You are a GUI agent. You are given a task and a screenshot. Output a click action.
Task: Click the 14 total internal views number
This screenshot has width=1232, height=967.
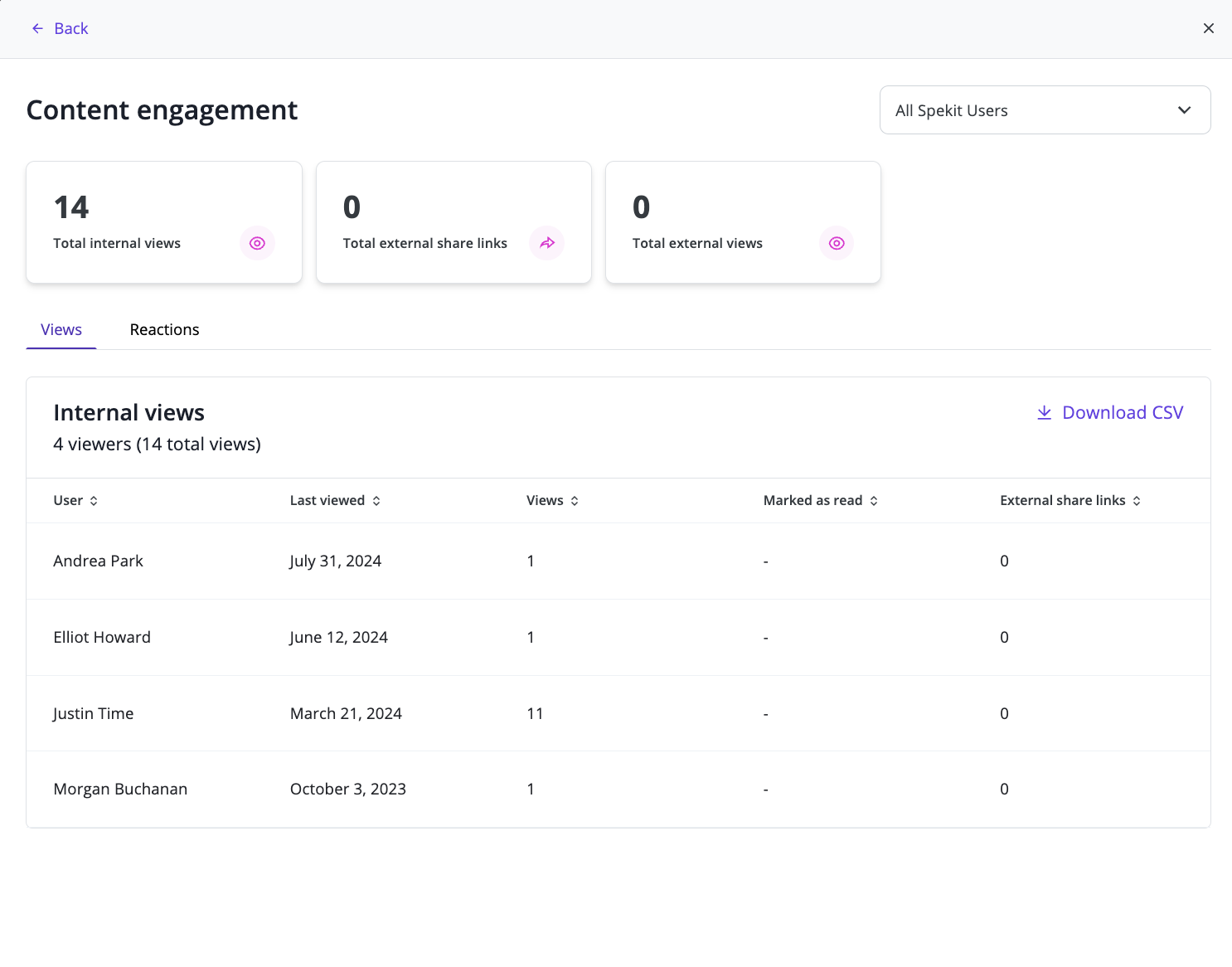pyautogui.click(x=71, y=207)
